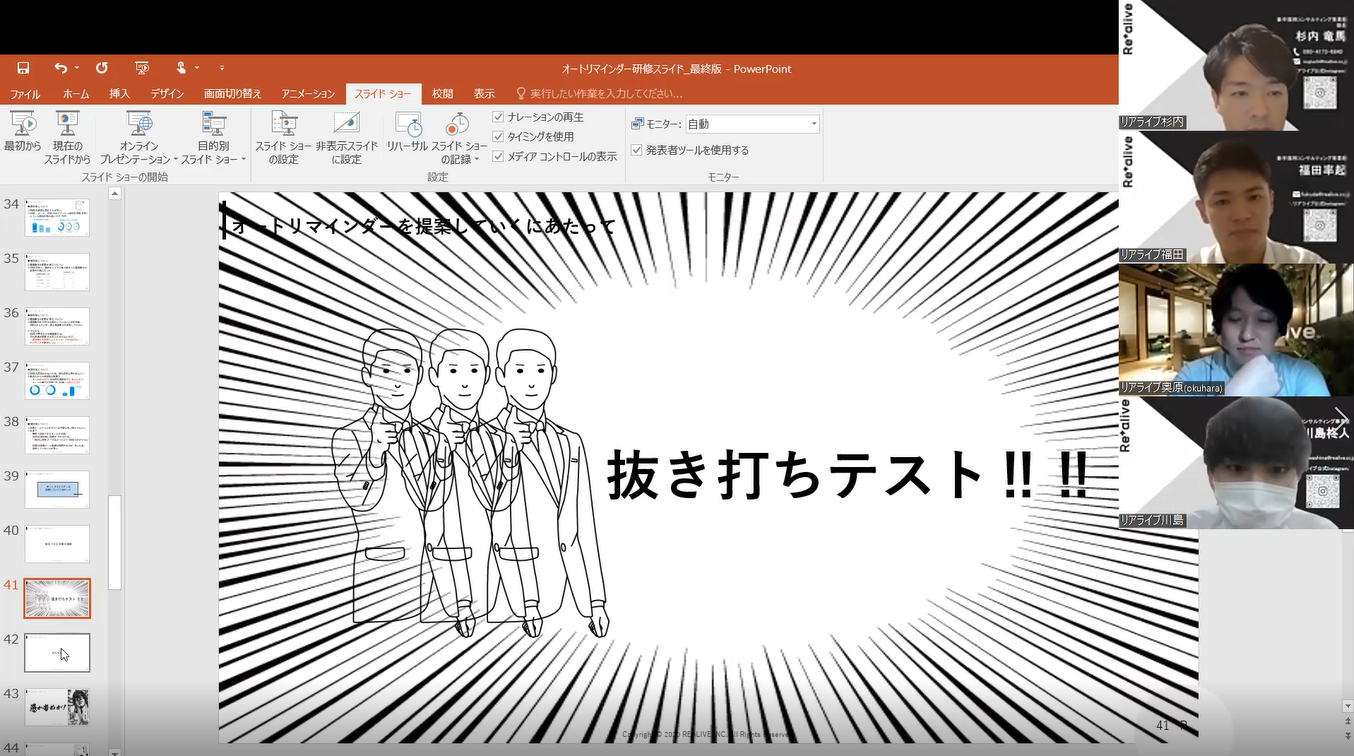Toggle ナレーションの再生 checkbox
Screen dimensions: 1354x756
pyautogui.click(x=498, y=117)
